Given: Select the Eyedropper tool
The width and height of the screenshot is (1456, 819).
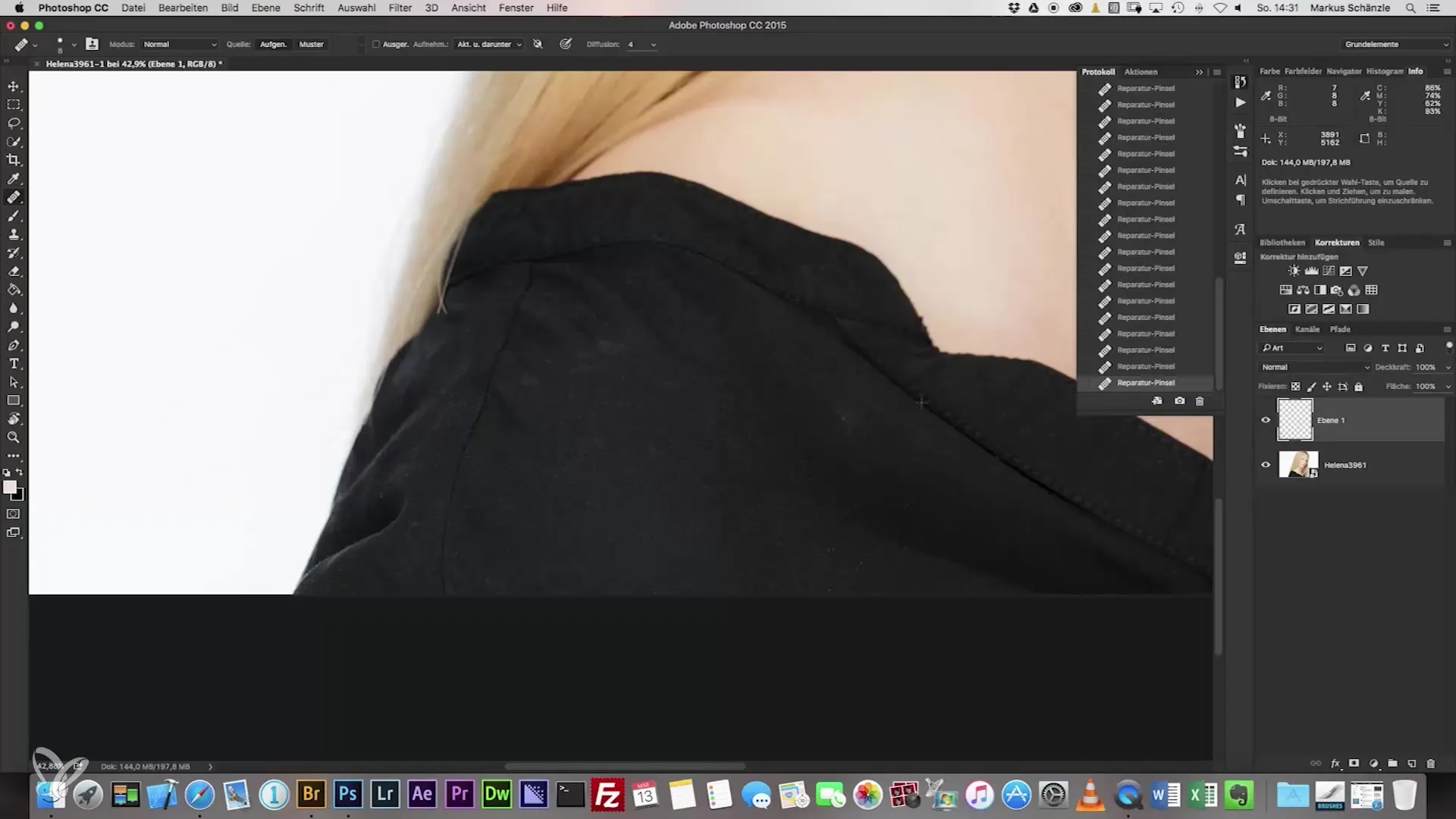Looking at the screenshot, I should point(14,179).
